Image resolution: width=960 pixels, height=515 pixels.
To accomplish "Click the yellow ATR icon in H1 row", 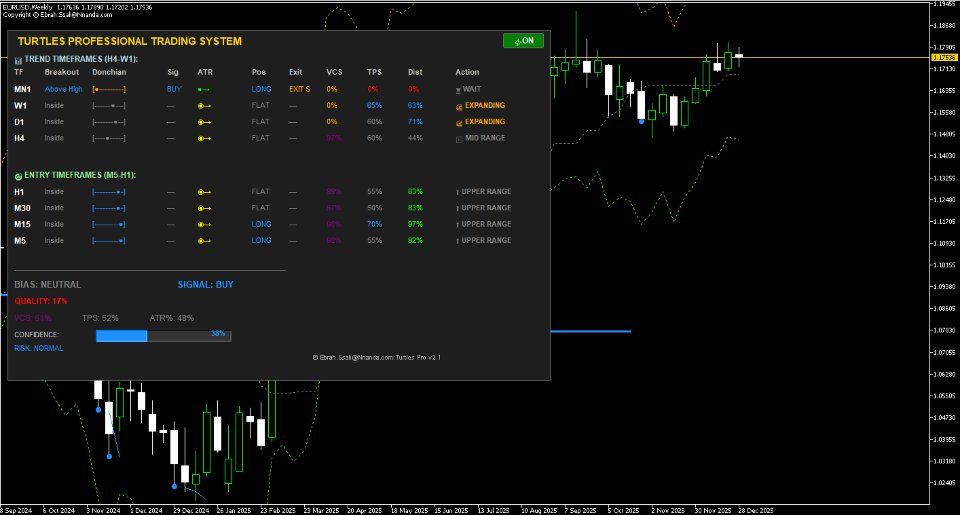I will (x=204, y=192).
